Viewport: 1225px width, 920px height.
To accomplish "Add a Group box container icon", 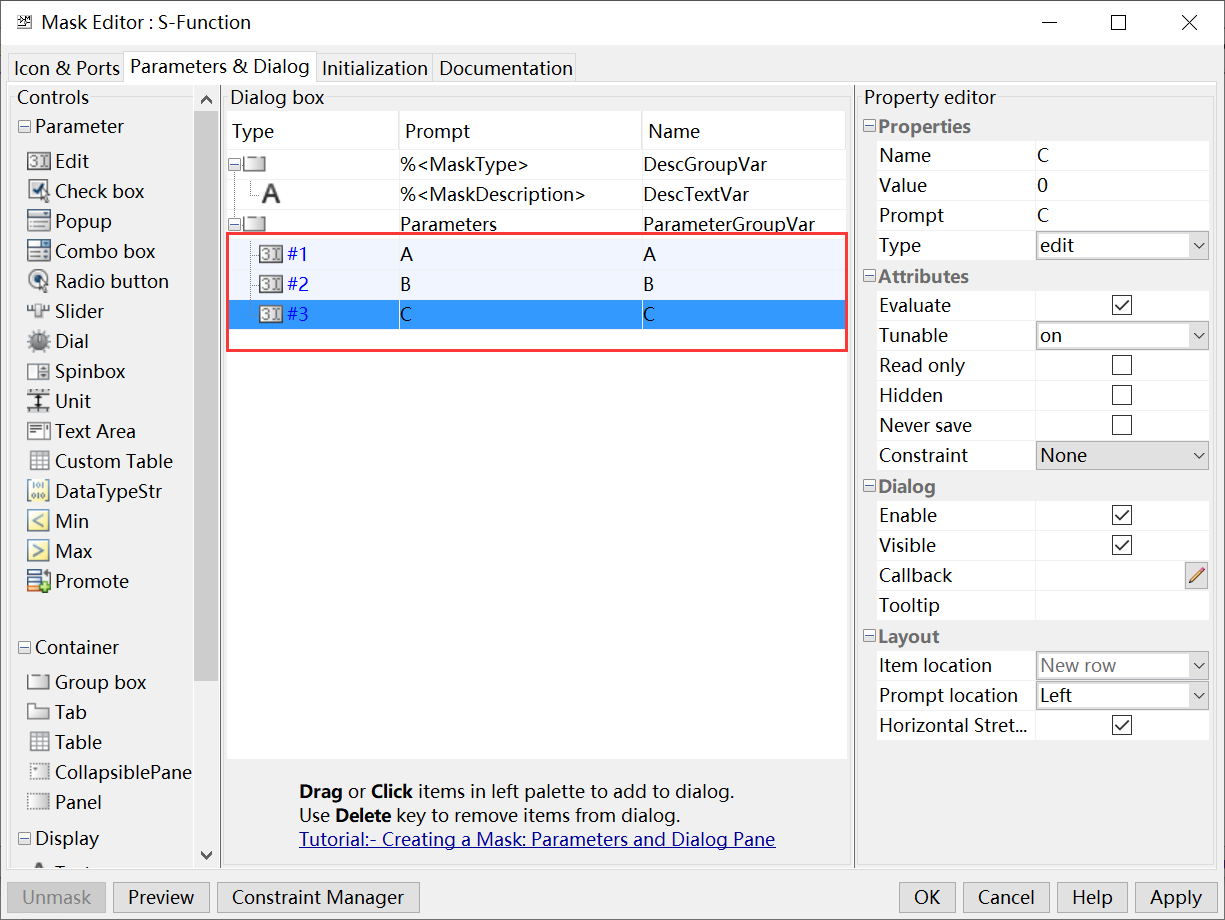I will 39,682.
